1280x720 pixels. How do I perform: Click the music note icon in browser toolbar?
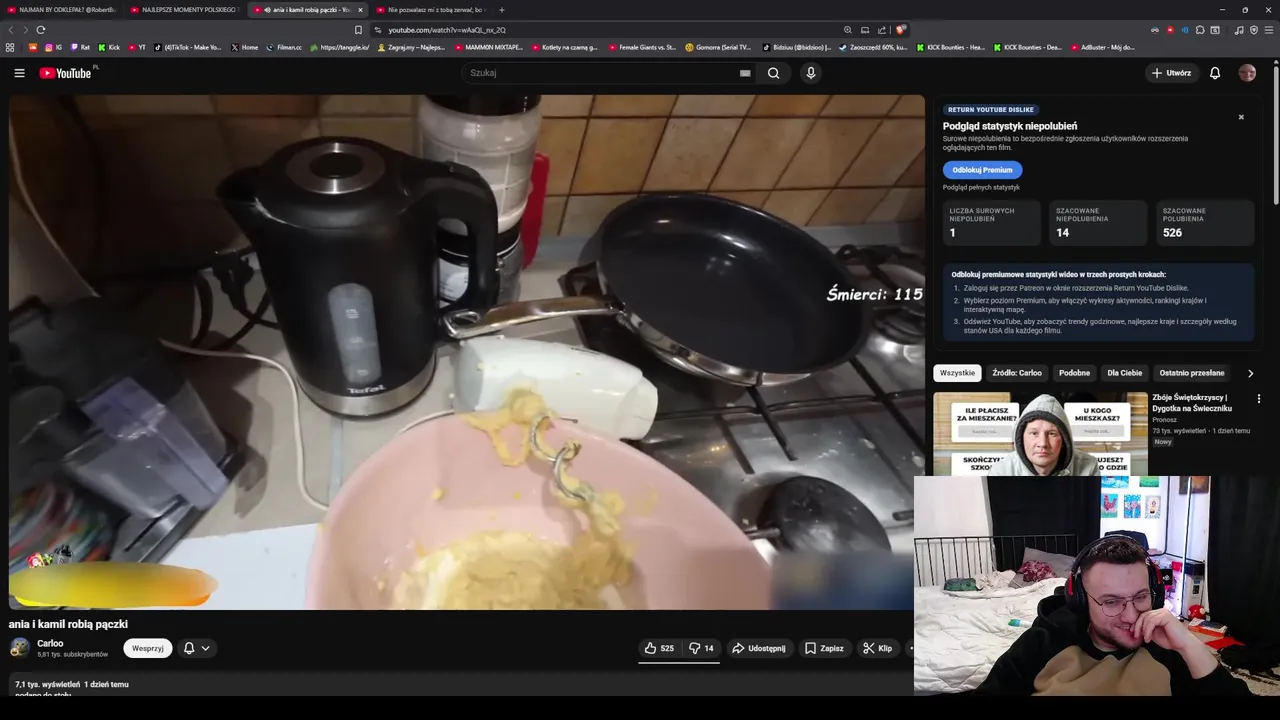click(x=1239, y=30)
